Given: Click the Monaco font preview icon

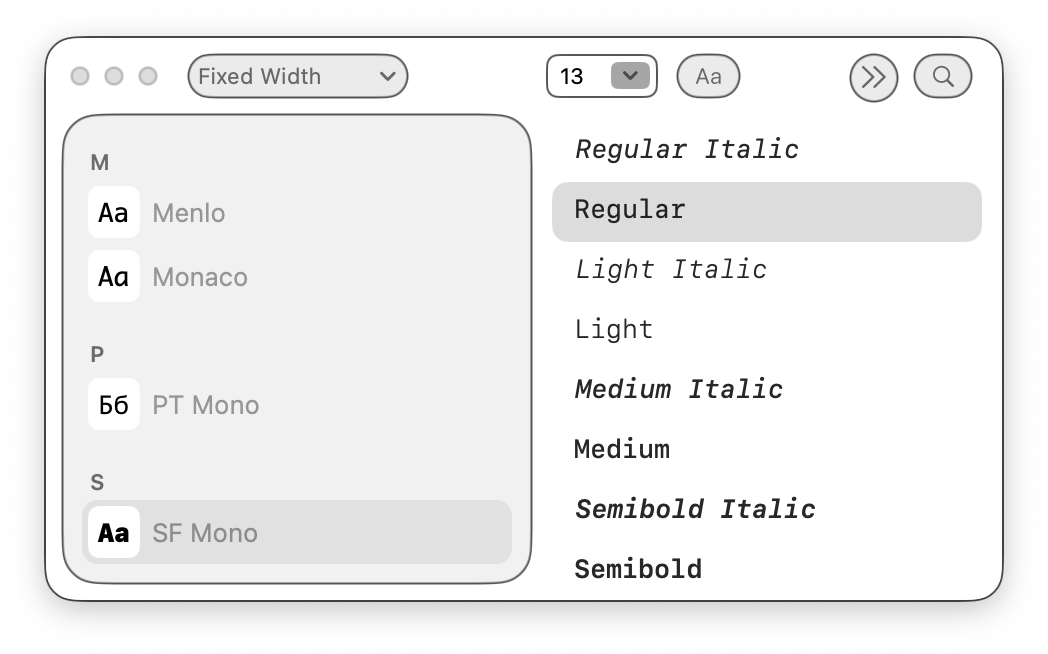Looking at the screenshot, I should [114, 276].
